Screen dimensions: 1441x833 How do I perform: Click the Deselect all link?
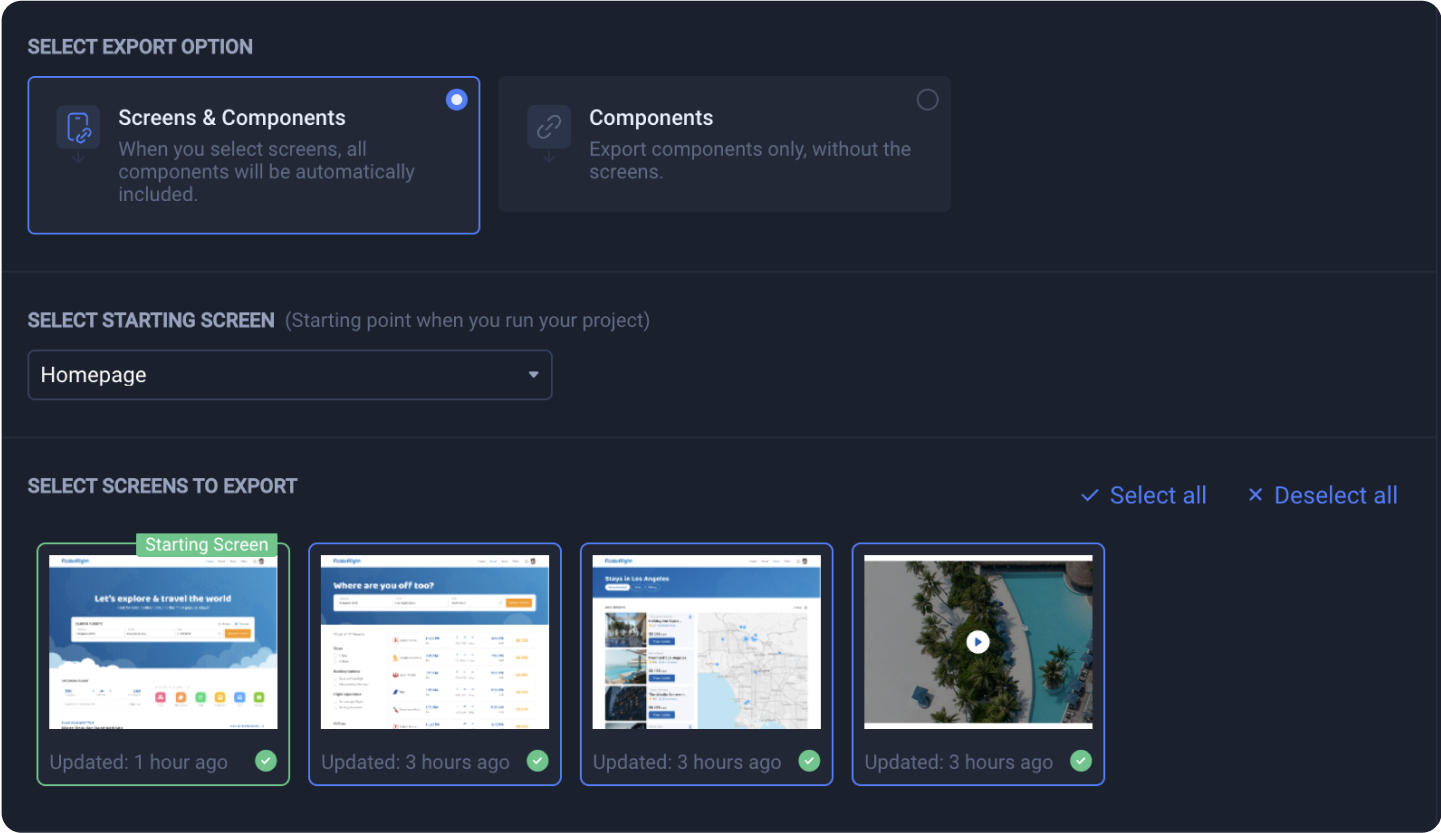(x=1335, y=495)
